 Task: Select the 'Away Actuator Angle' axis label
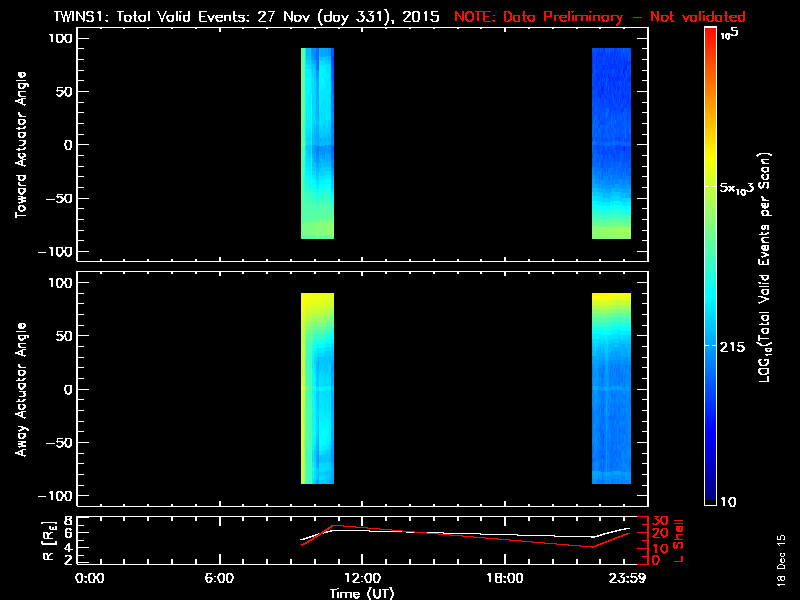pos(19,389)
